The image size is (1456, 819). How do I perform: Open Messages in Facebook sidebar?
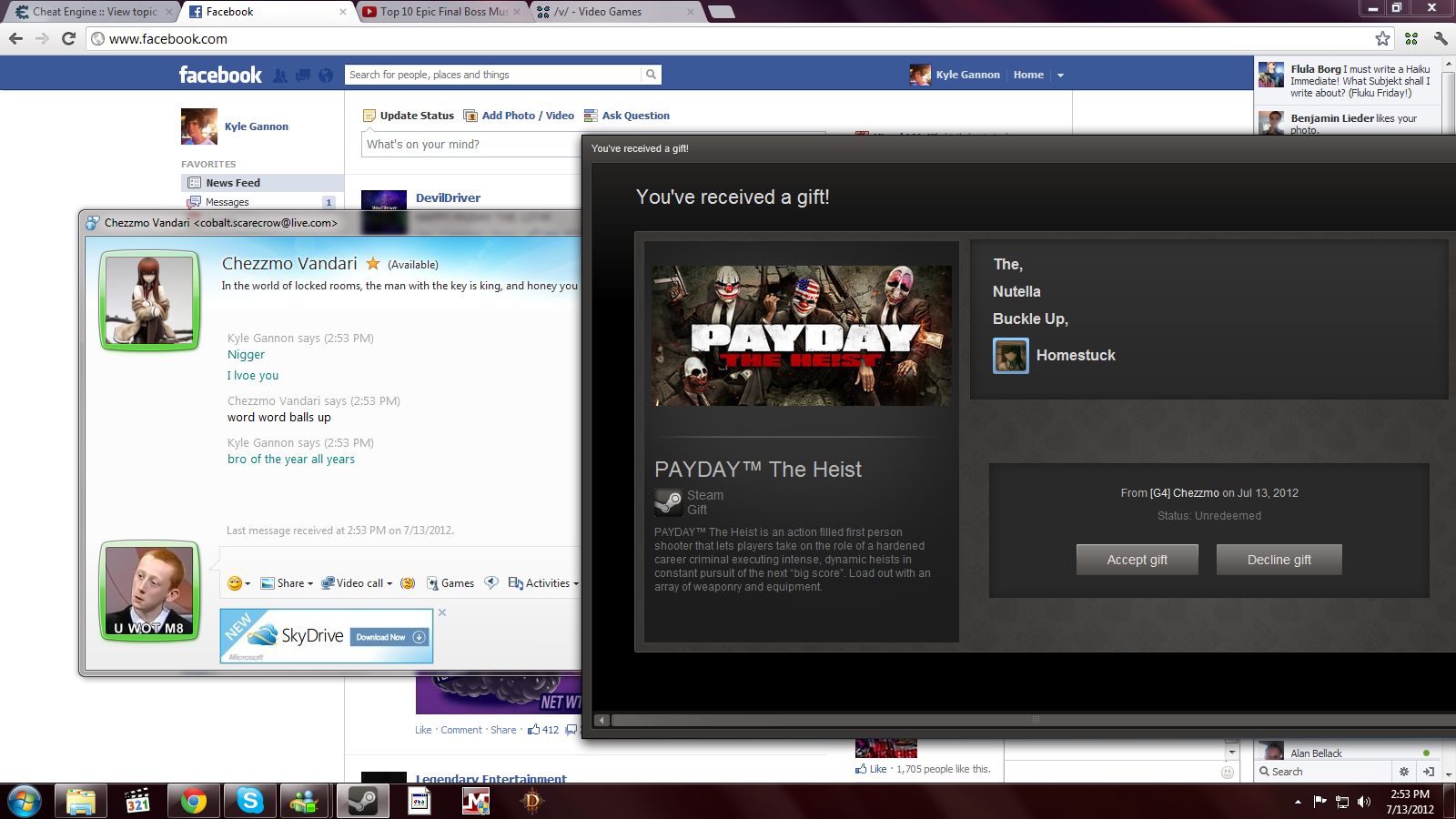point(227,202)
